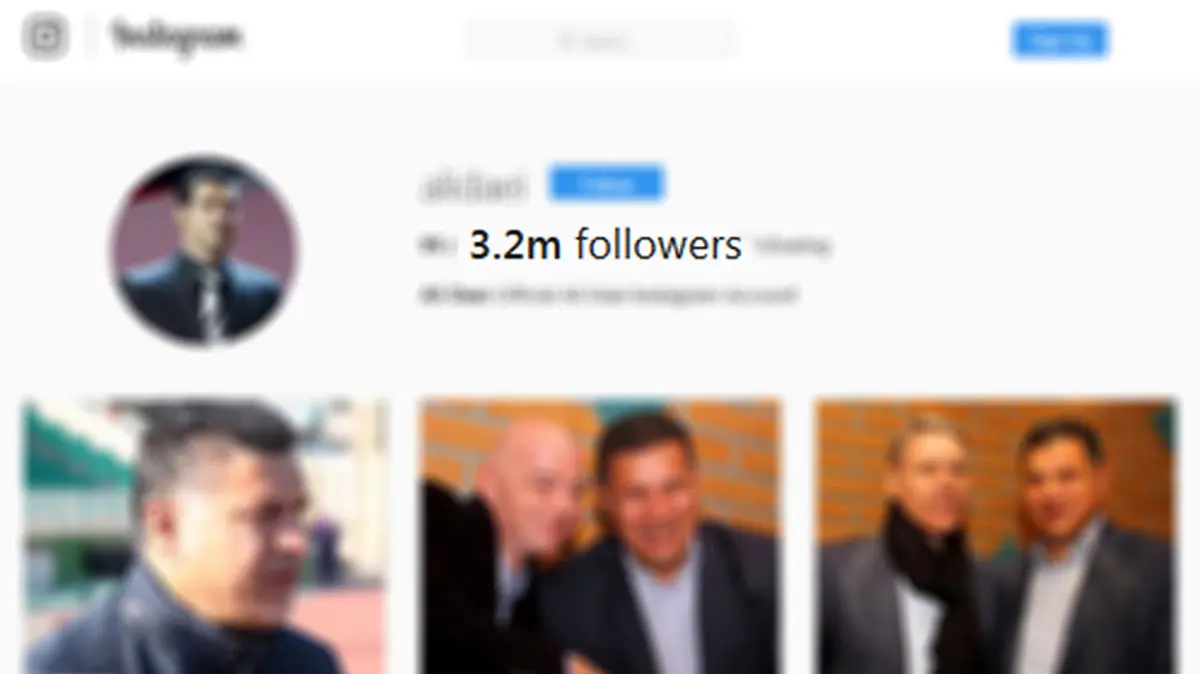Open the first post showing a man in profile
Viewport: 1200px width, 674px height.
point(204,536)
